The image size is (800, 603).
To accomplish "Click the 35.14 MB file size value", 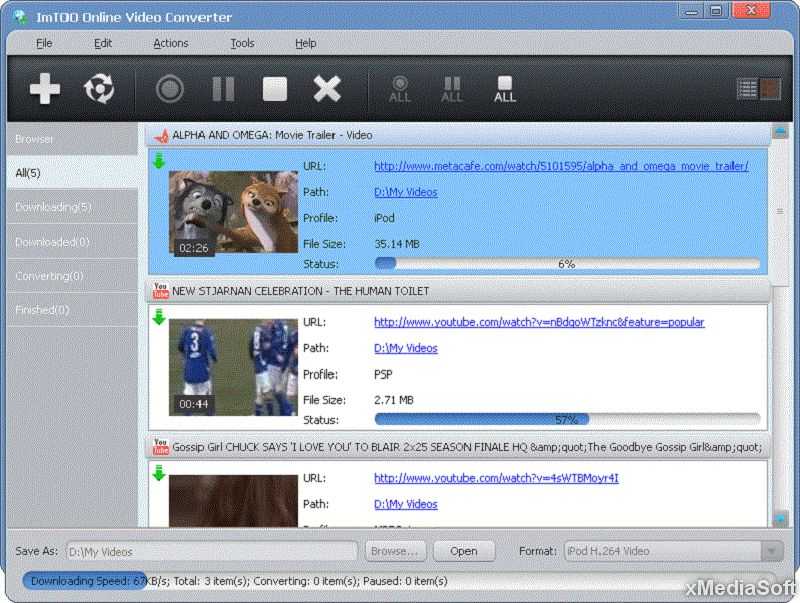I will 396,244.
